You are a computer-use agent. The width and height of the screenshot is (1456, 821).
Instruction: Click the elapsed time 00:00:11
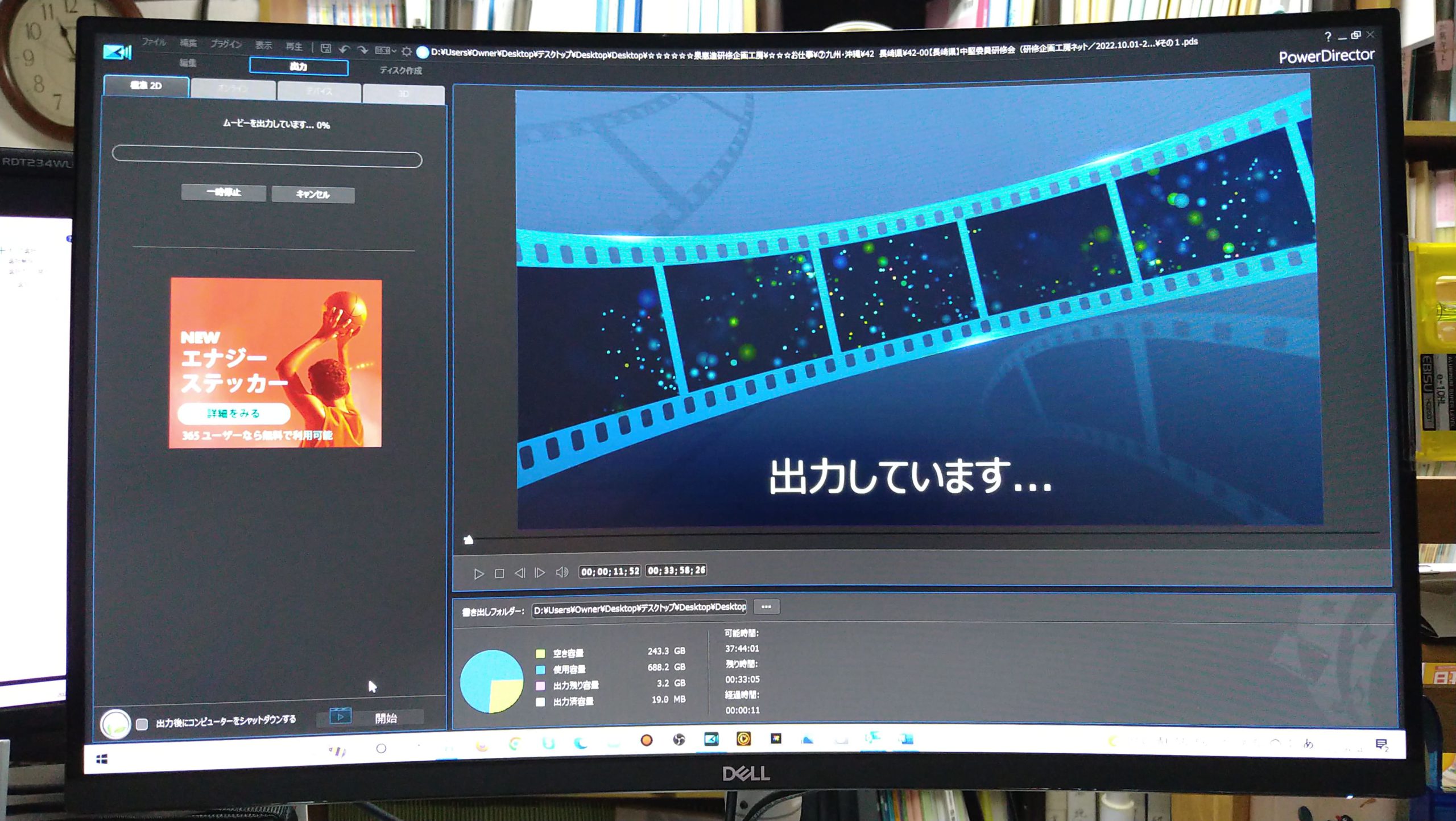(x=742, y=710)
